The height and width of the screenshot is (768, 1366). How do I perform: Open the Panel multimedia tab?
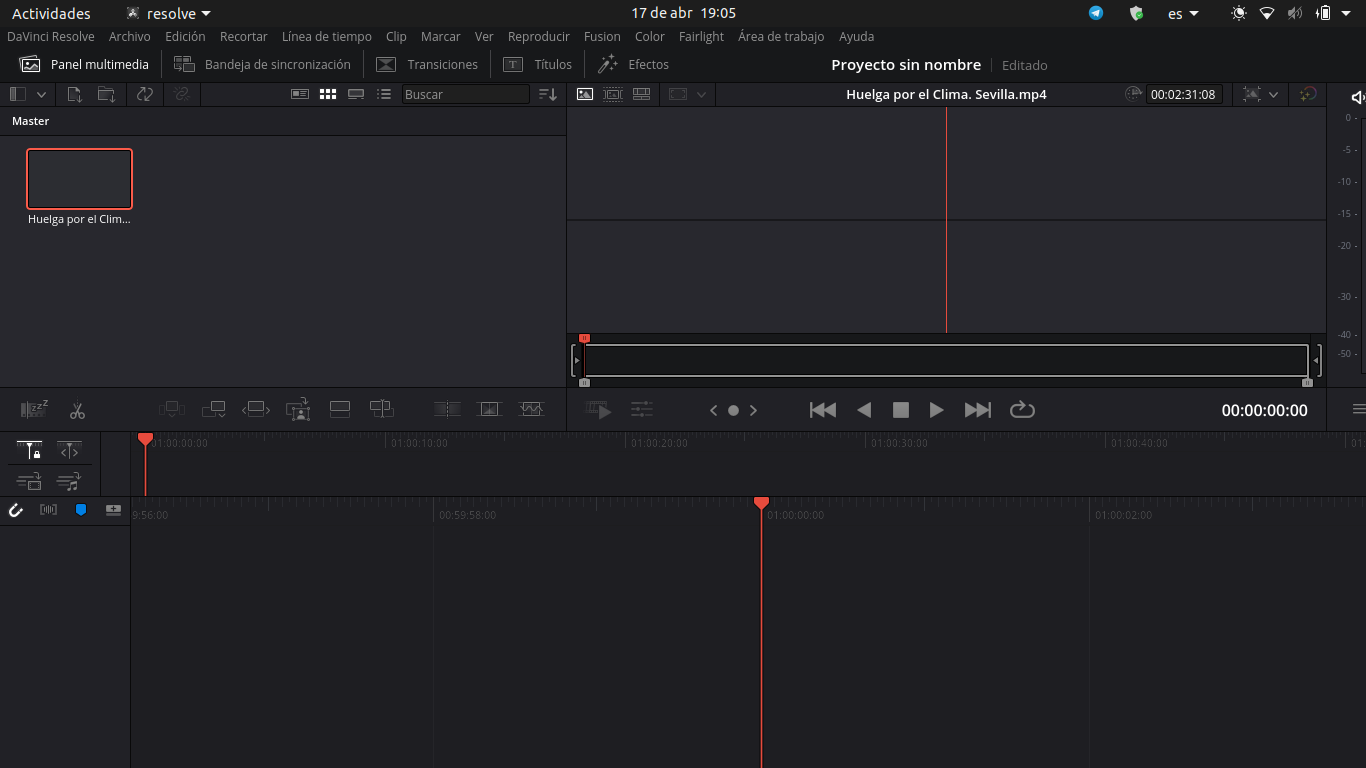click(84, 64)
